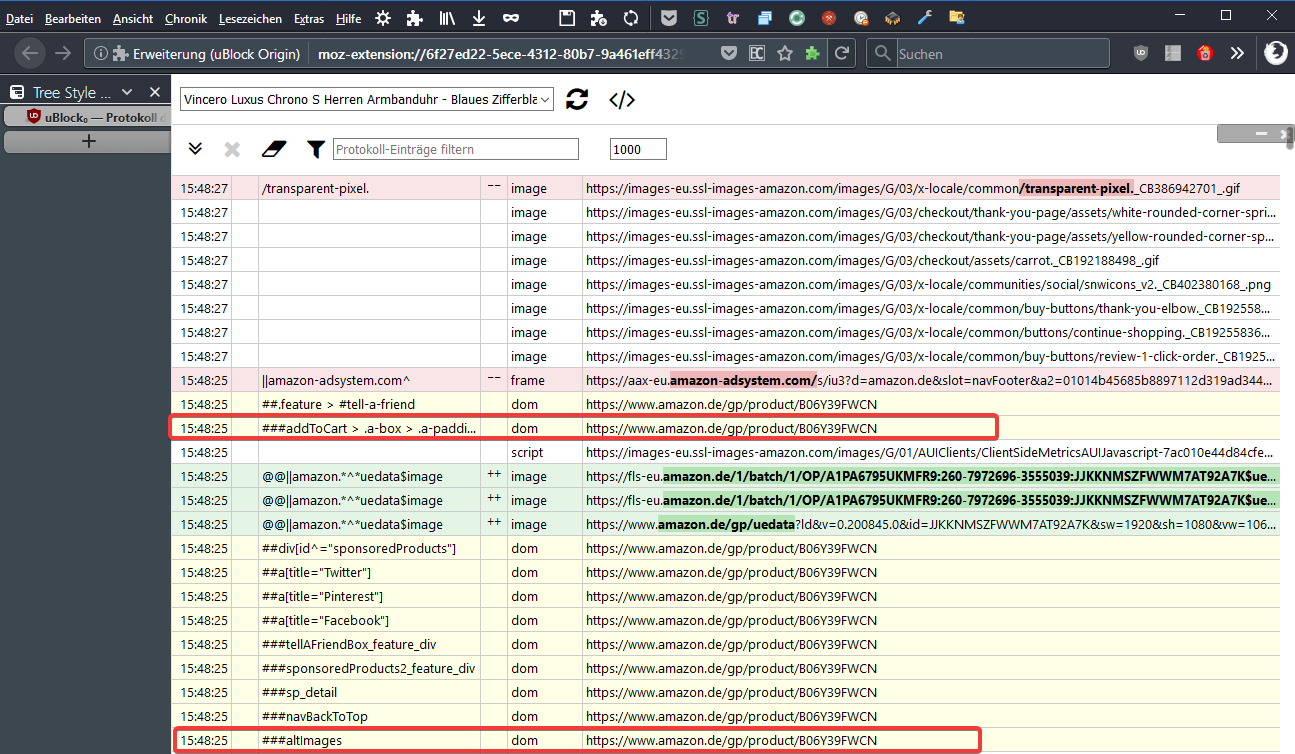Click the floppy disk save icon
Screen dimensions: 1295x754
pyautogui.click(x=567, y=18)
